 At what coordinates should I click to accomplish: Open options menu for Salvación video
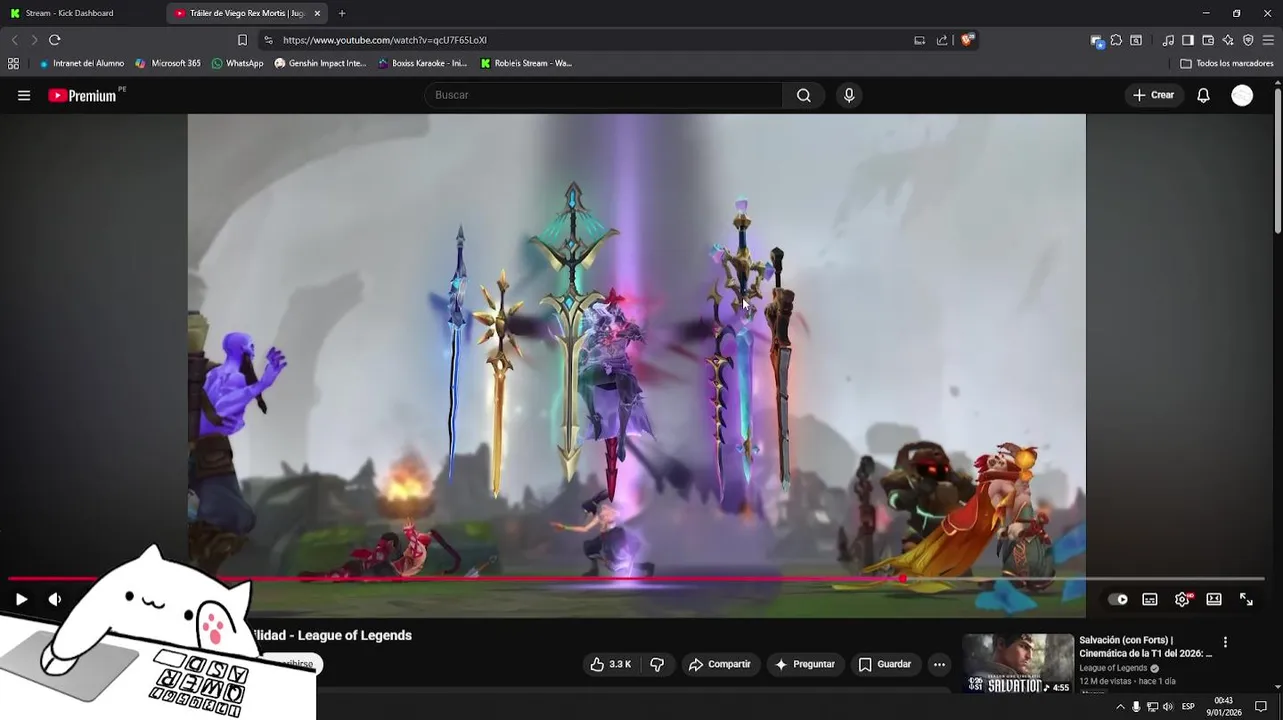[x=1225, y=642]
